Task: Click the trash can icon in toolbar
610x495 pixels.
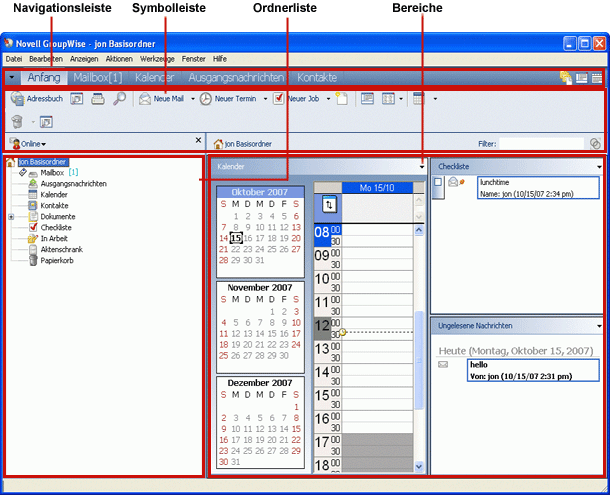Action: click(17, 122)
